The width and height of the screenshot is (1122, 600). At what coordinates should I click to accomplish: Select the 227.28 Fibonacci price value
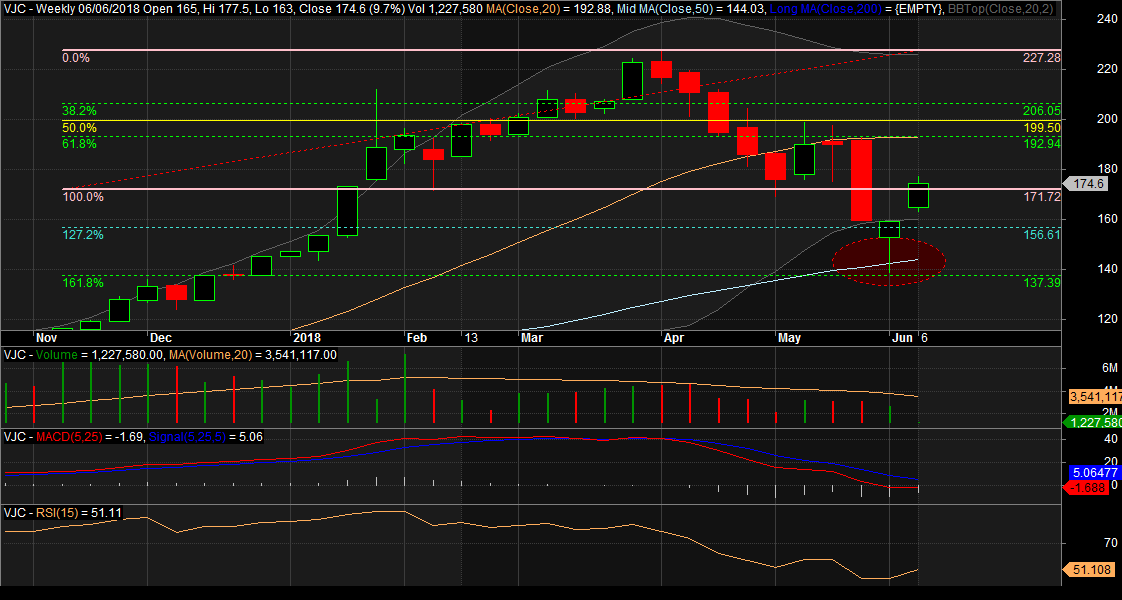click(1041, 58)
